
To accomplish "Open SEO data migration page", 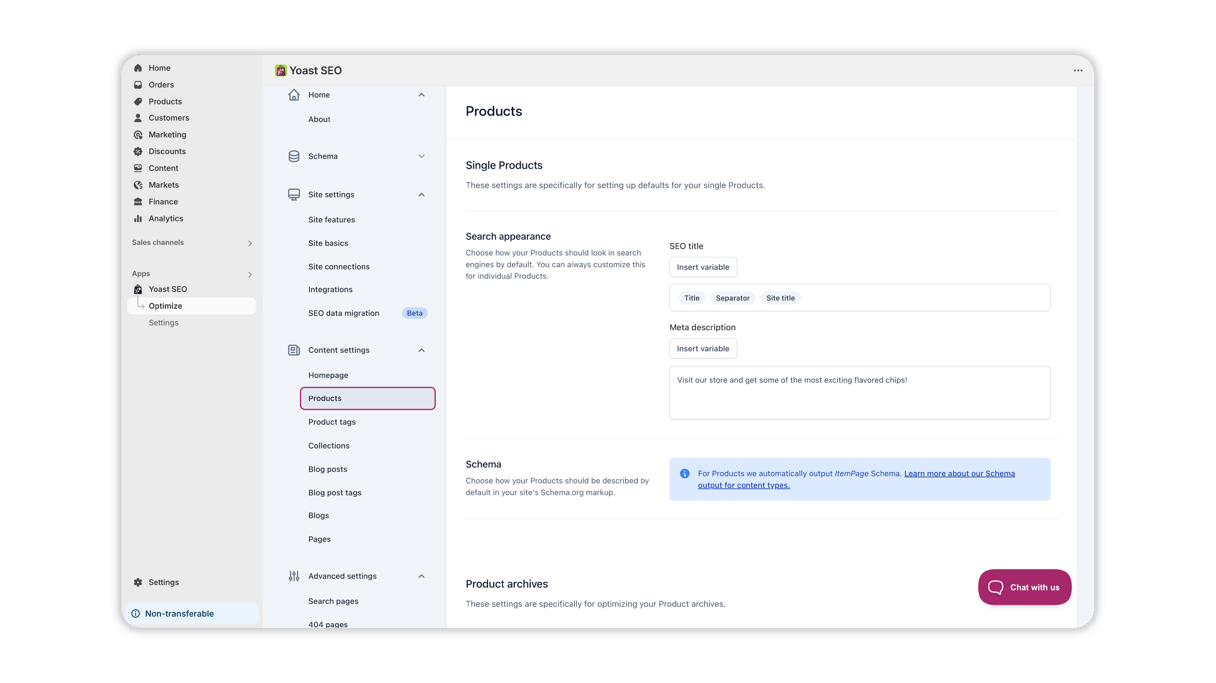I will 344,313.
